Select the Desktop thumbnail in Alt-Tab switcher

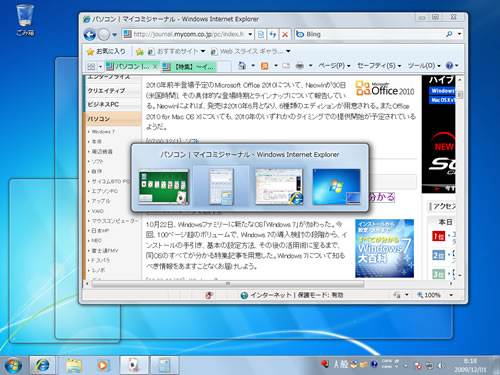[336, 187]
